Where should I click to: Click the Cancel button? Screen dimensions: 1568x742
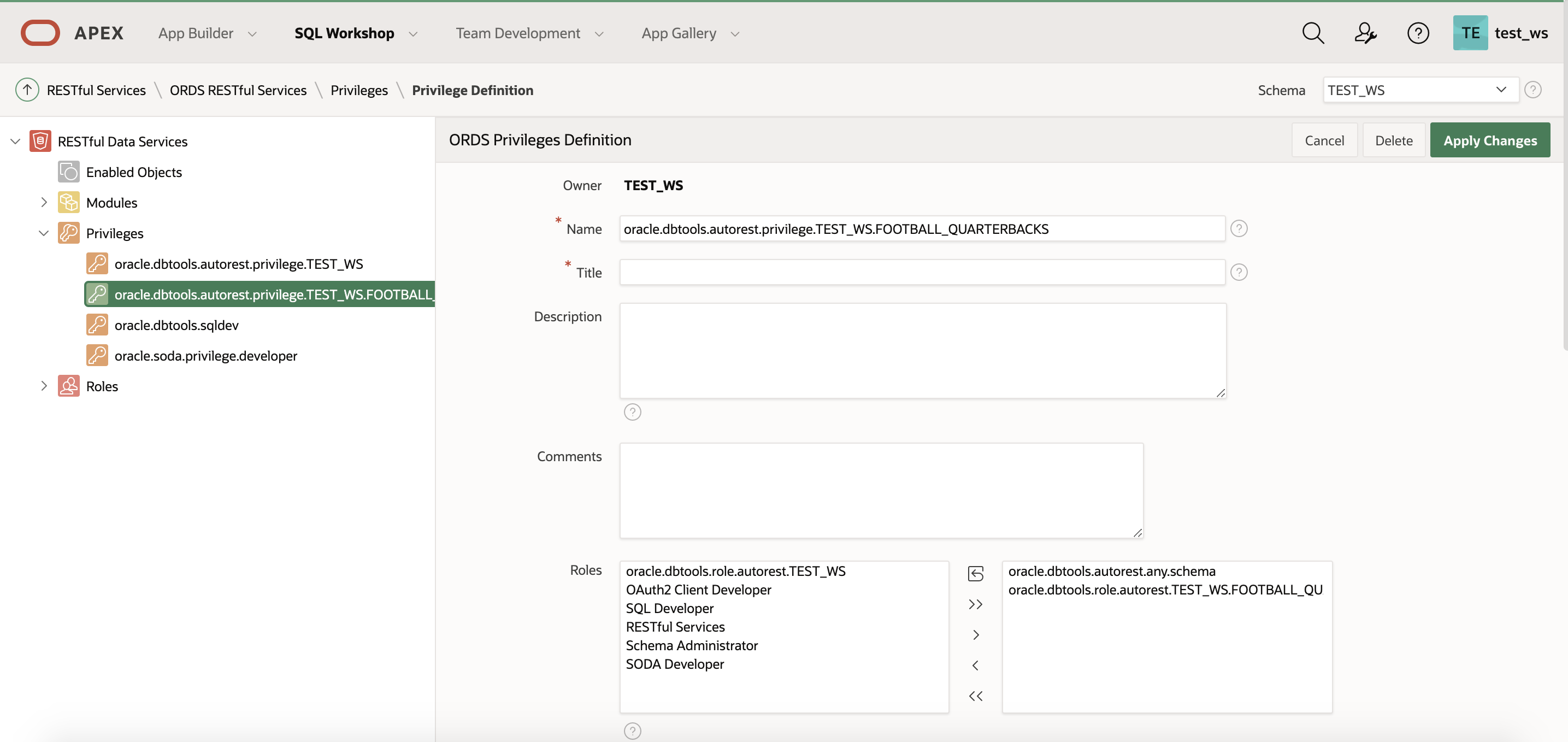point(1324,140)
